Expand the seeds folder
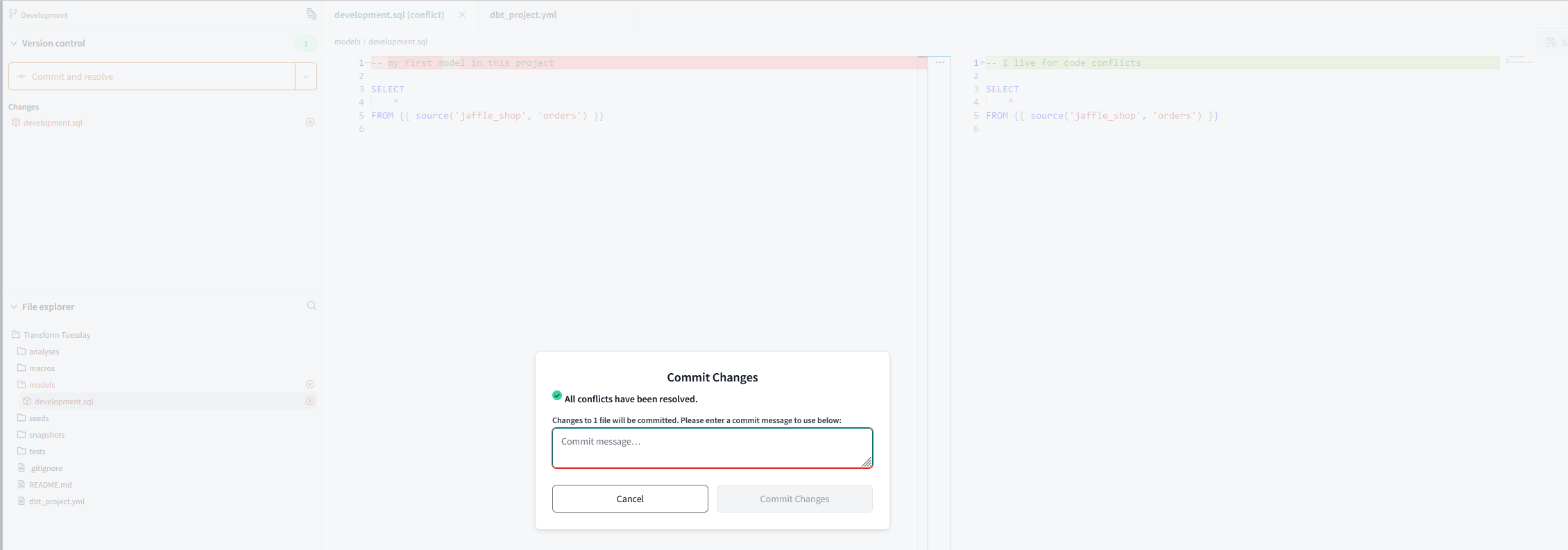Viewport: 1568px width, 550px height. (x=39, y=418)
